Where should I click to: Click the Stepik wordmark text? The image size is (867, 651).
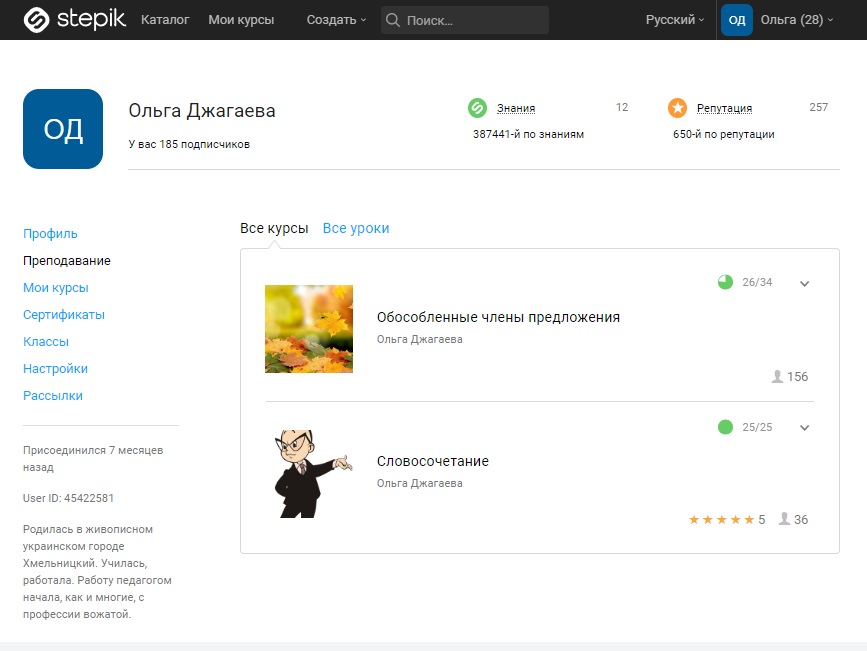click(x=91, y=19)
